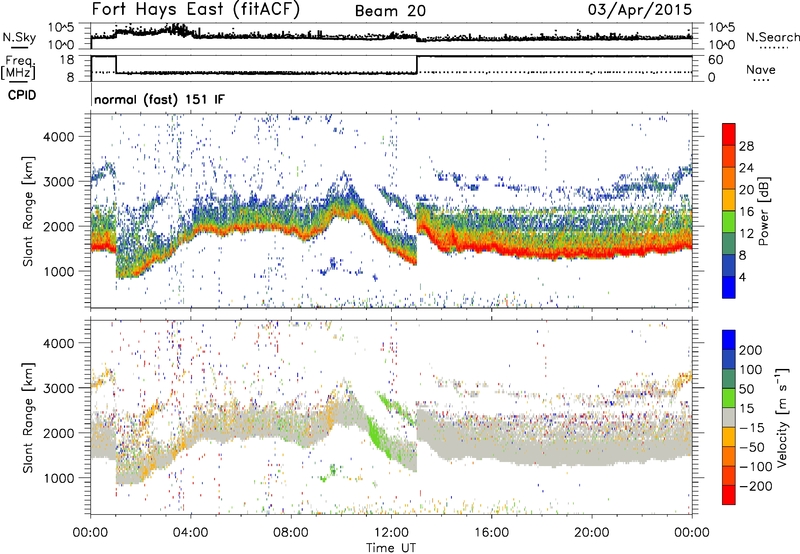Click the '60' Nave axis tick

(x=716, y=60)
